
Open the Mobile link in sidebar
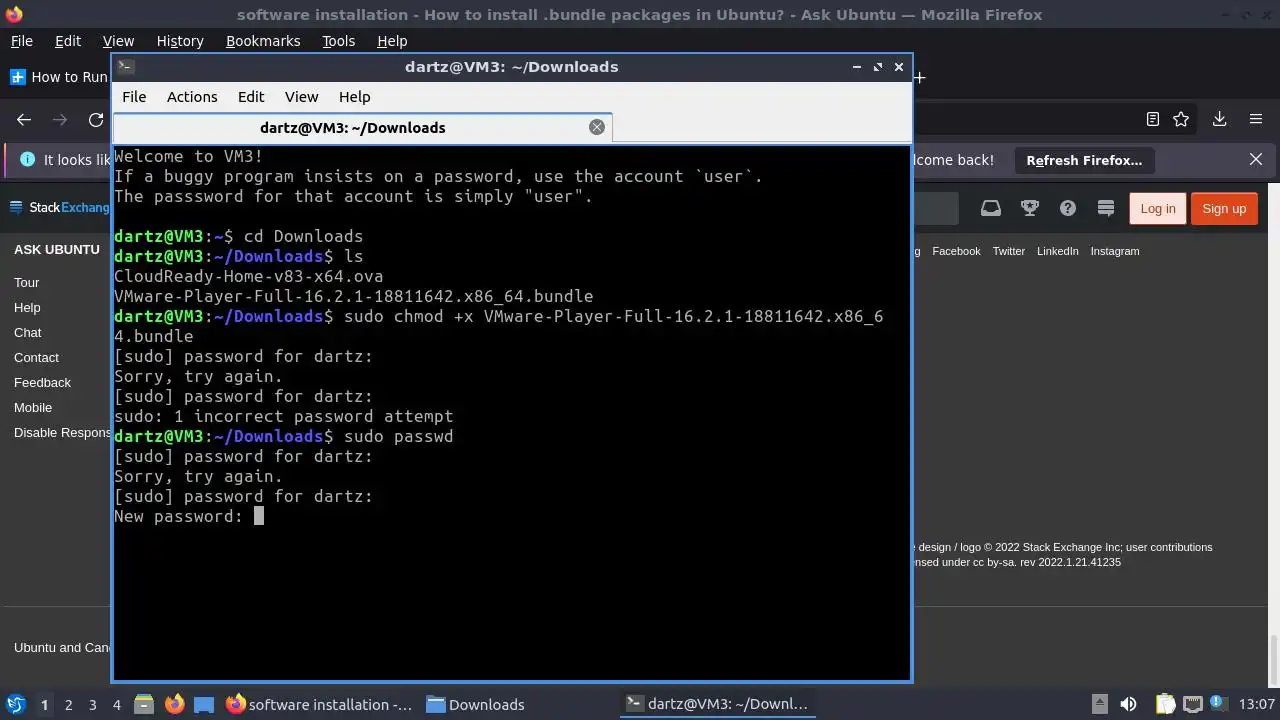(33, 407)
